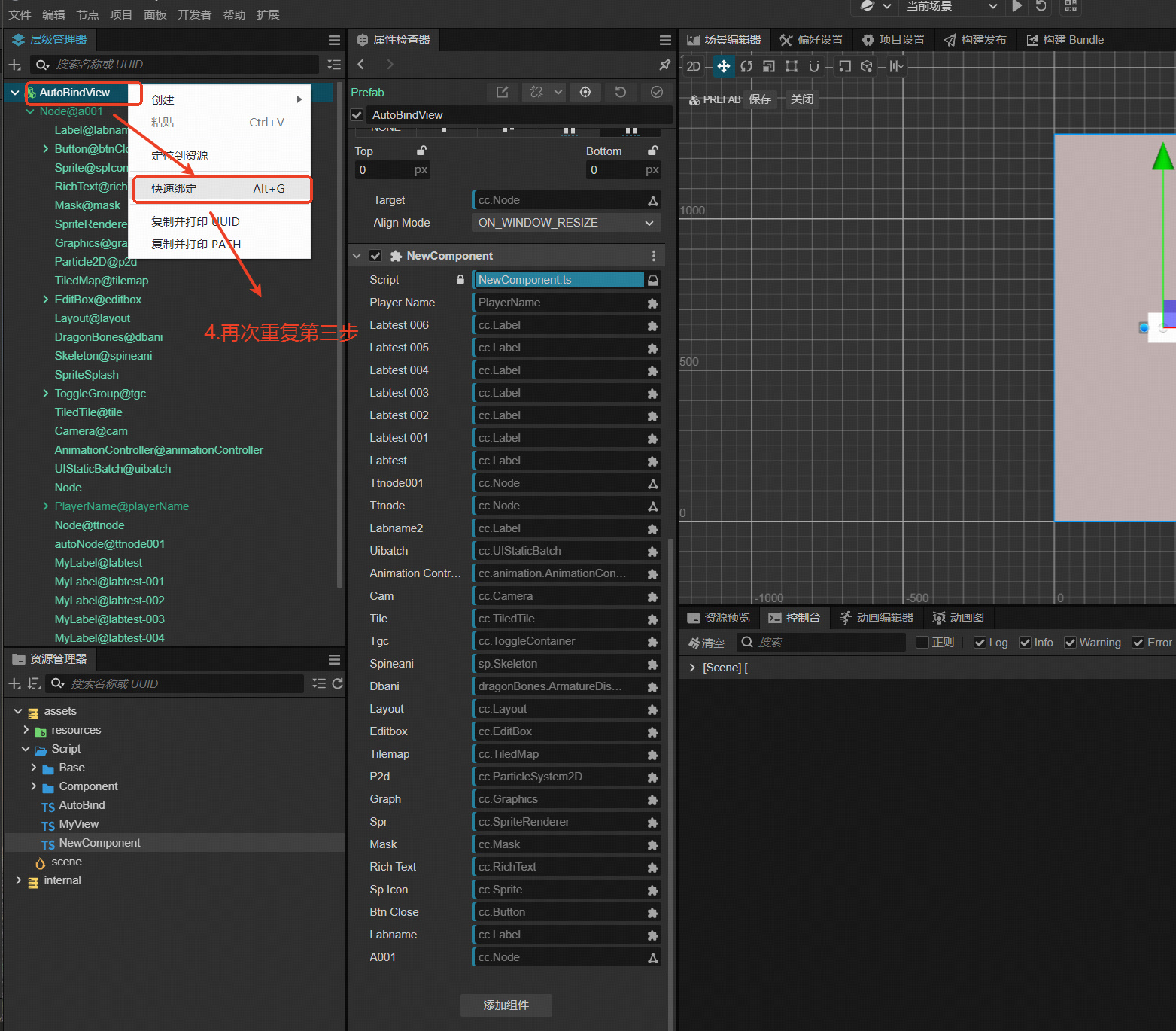Screen dimensions: 1176x1031
Task: Select the rotate gizmo tool in scene toolbar
Action: pyautogui.click(x=746, y=66)
